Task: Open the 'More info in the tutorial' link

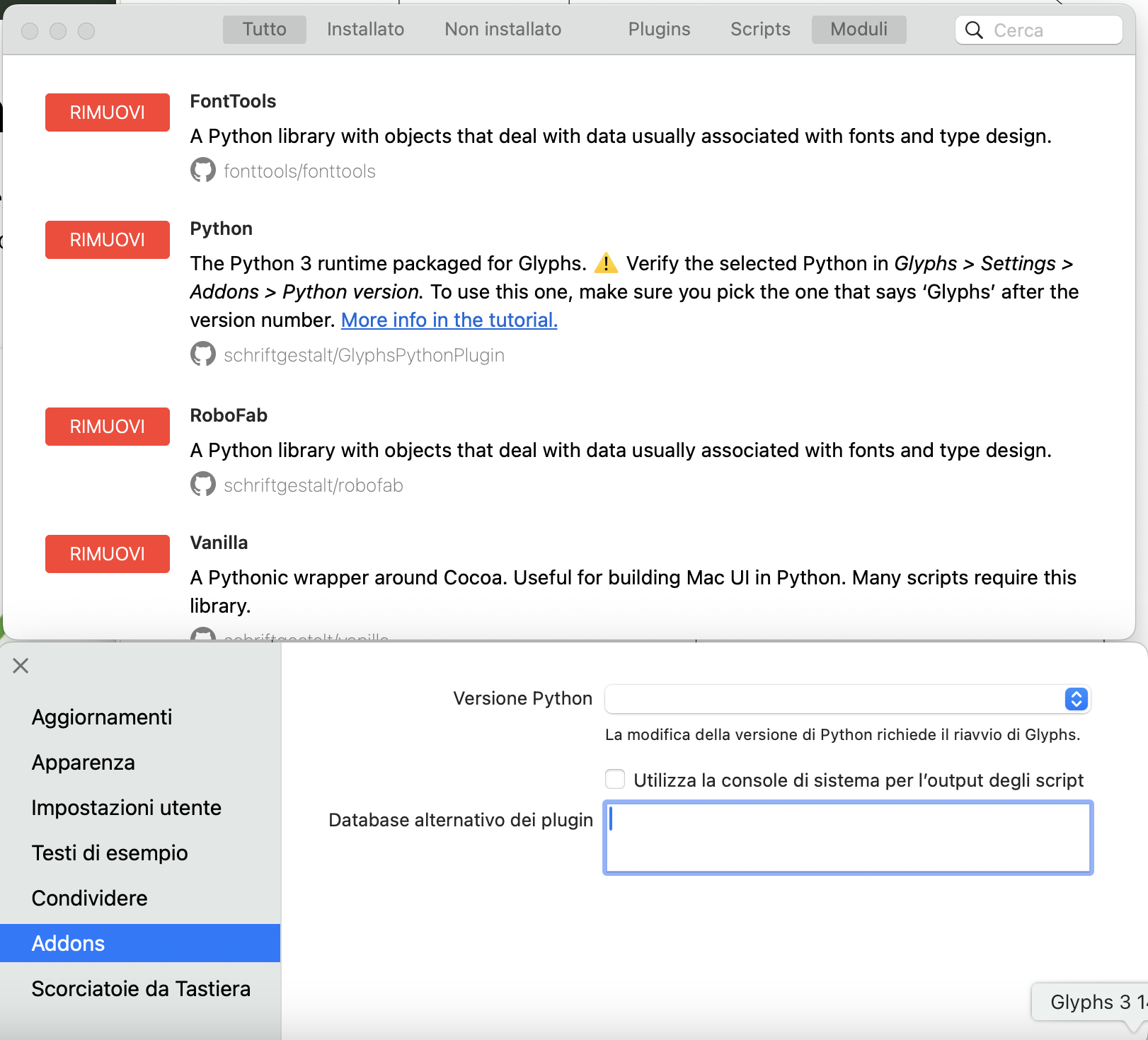Action: pos(449,320)
